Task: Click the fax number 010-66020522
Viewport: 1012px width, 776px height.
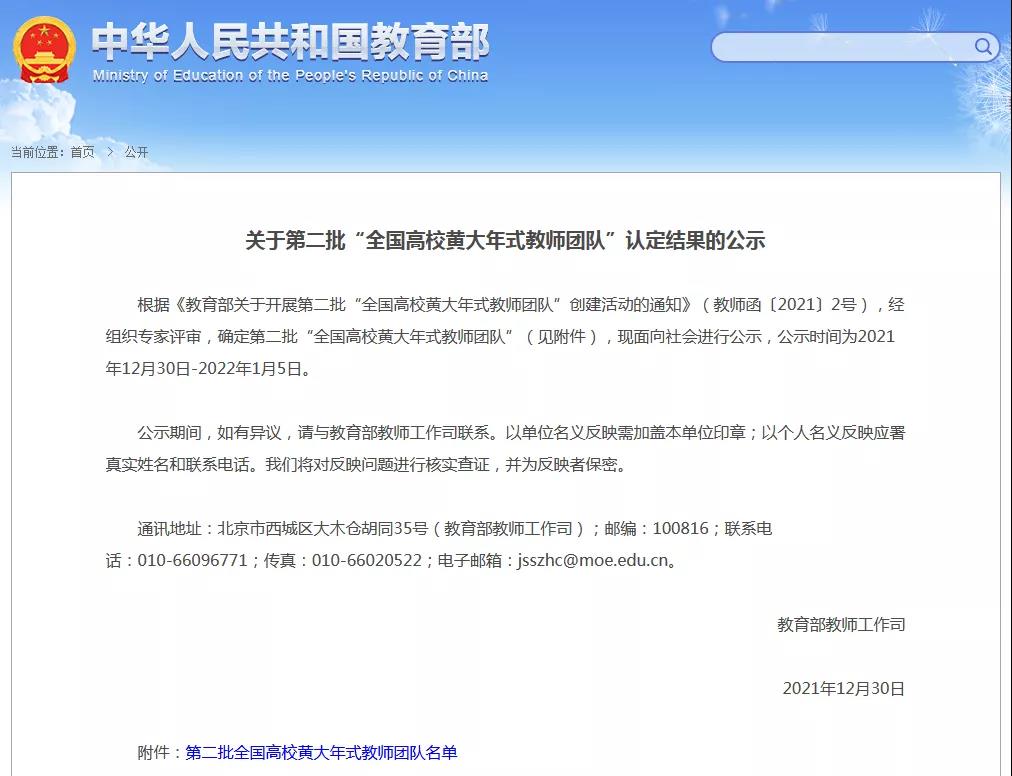Action: click(x=367, y=560)
